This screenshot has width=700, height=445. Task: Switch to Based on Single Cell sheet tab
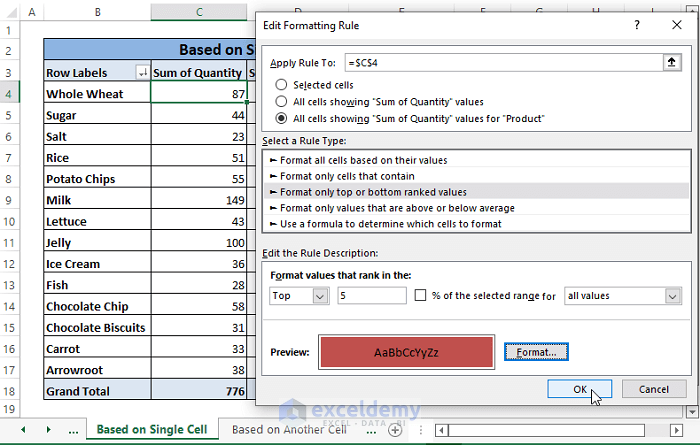[152, 429]
